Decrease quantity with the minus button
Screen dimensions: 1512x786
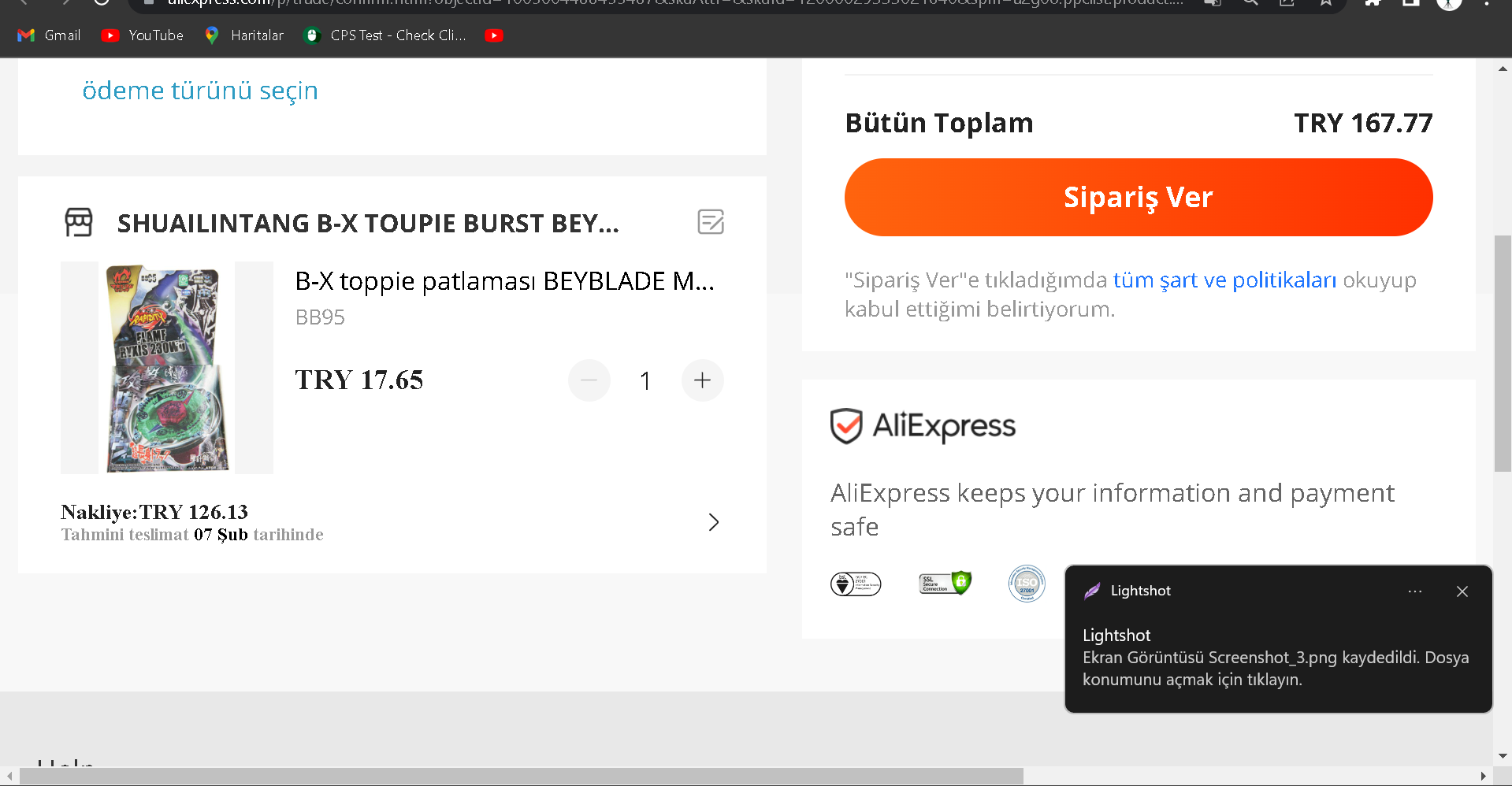click(x=589, y=380)
